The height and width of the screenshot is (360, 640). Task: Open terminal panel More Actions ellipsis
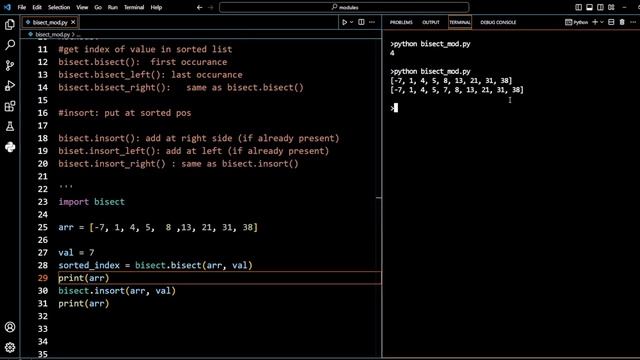[633, 22]
